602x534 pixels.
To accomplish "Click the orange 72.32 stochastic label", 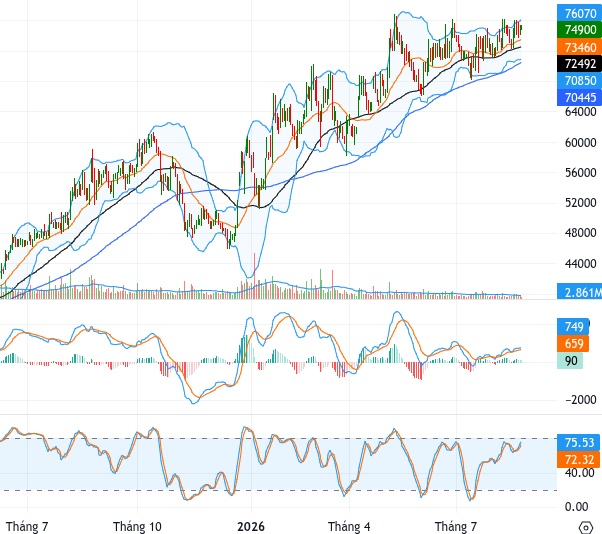I will pyautogui.click(x=579, y=459).
